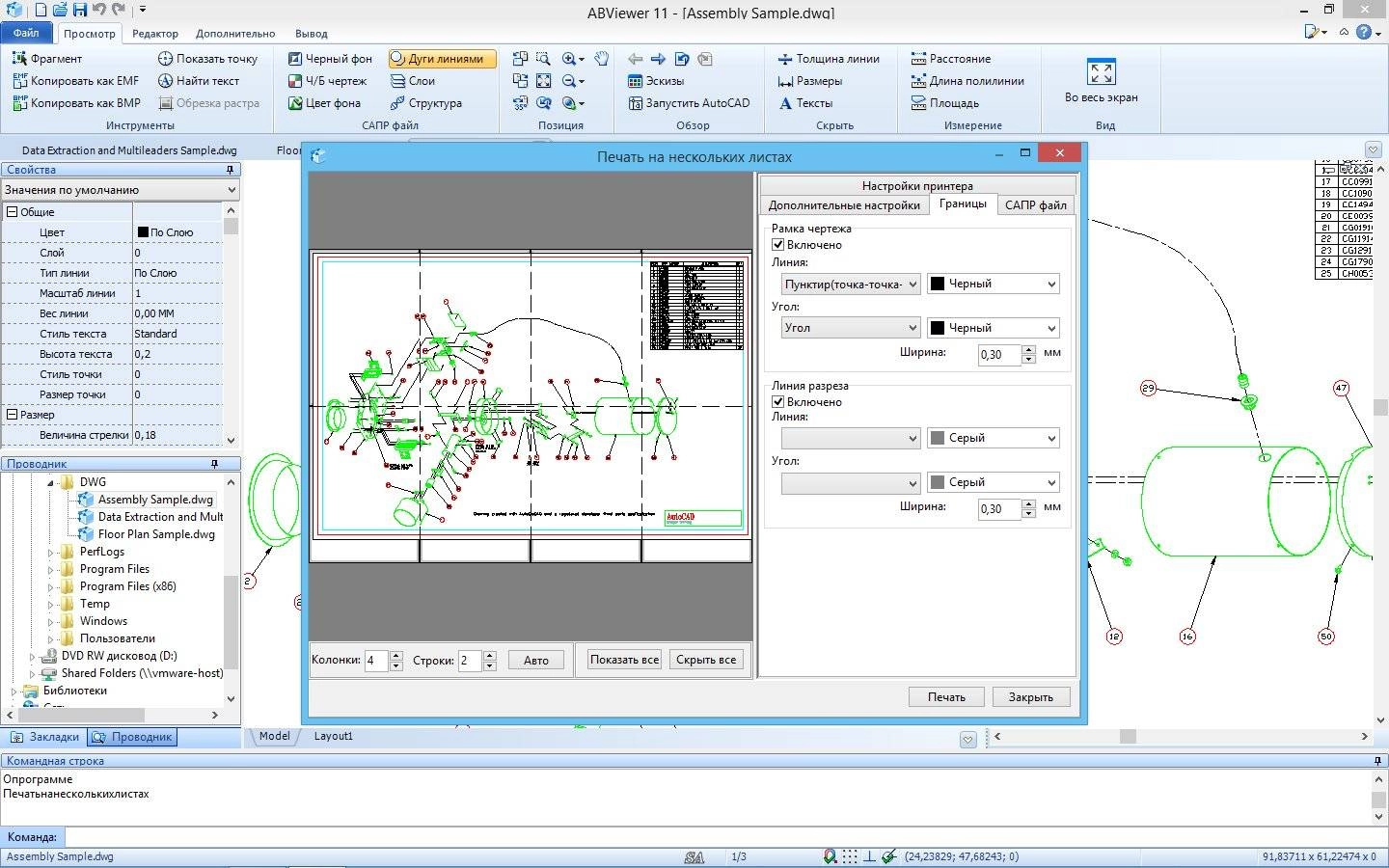Screen dimensions: 1389x868
Task: Click the zoom in magnifier icon
Action: coord(569,59)
